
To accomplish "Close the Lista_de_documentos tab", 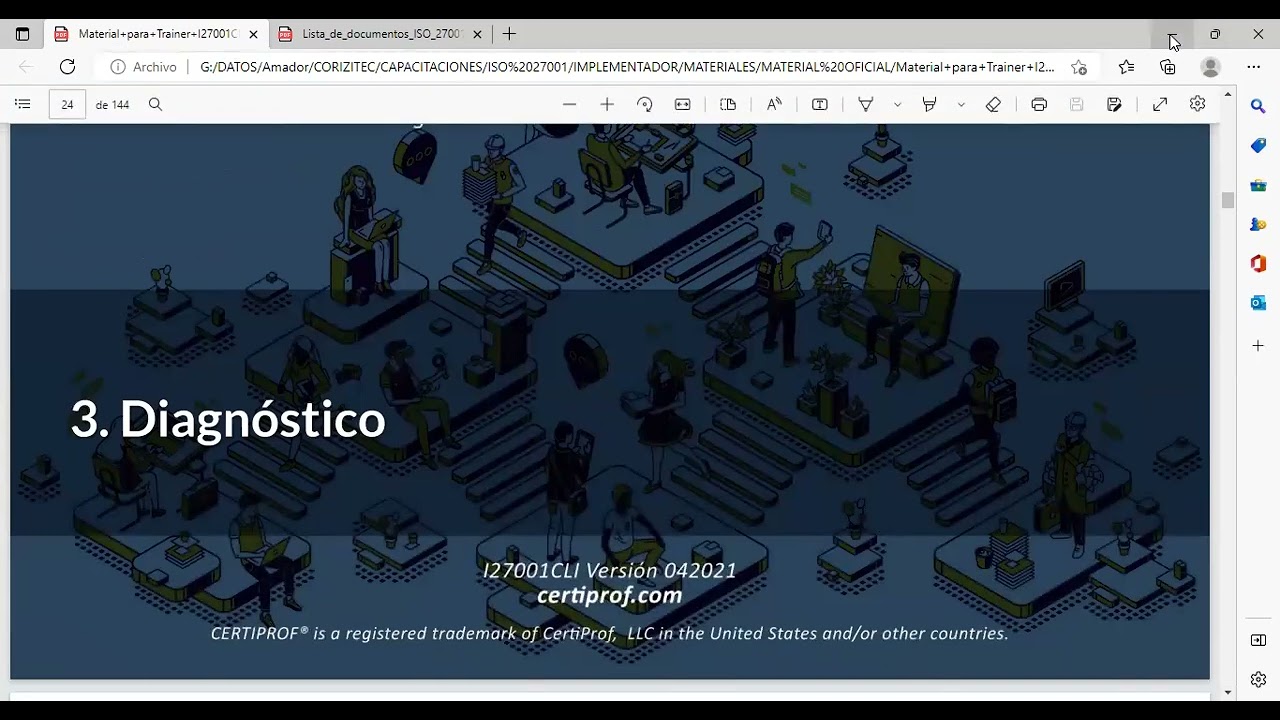I will pyautogui.click(x=477, y=34).
